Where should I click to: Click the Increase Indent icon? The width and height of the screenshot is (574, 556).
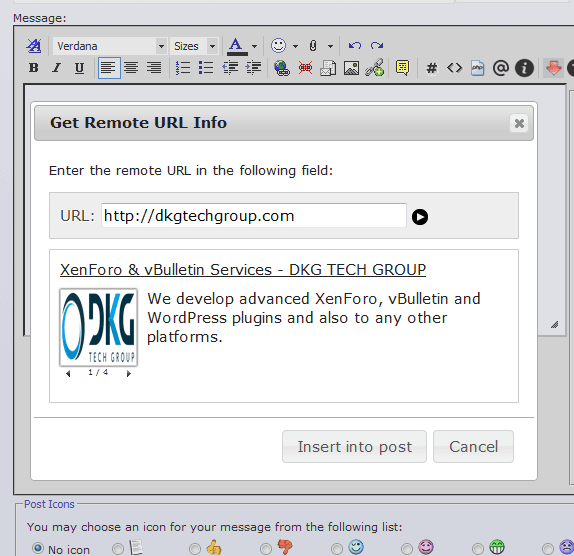coord(254,68)
